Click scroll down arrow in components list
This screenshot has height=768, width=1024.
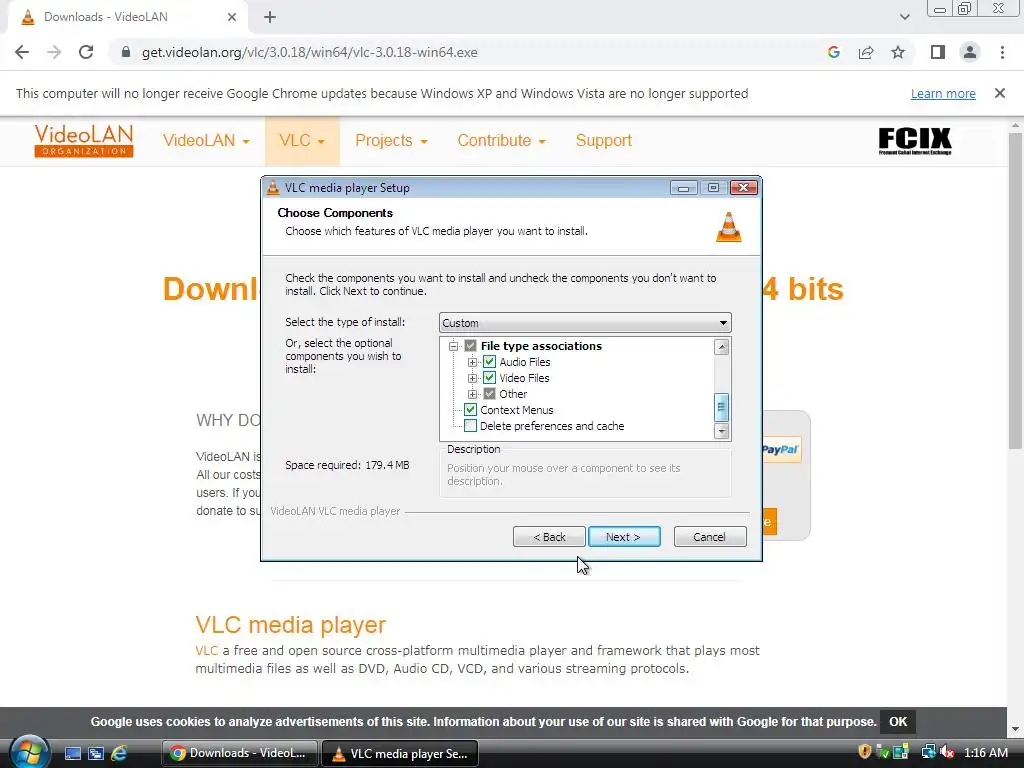(722, 431)
